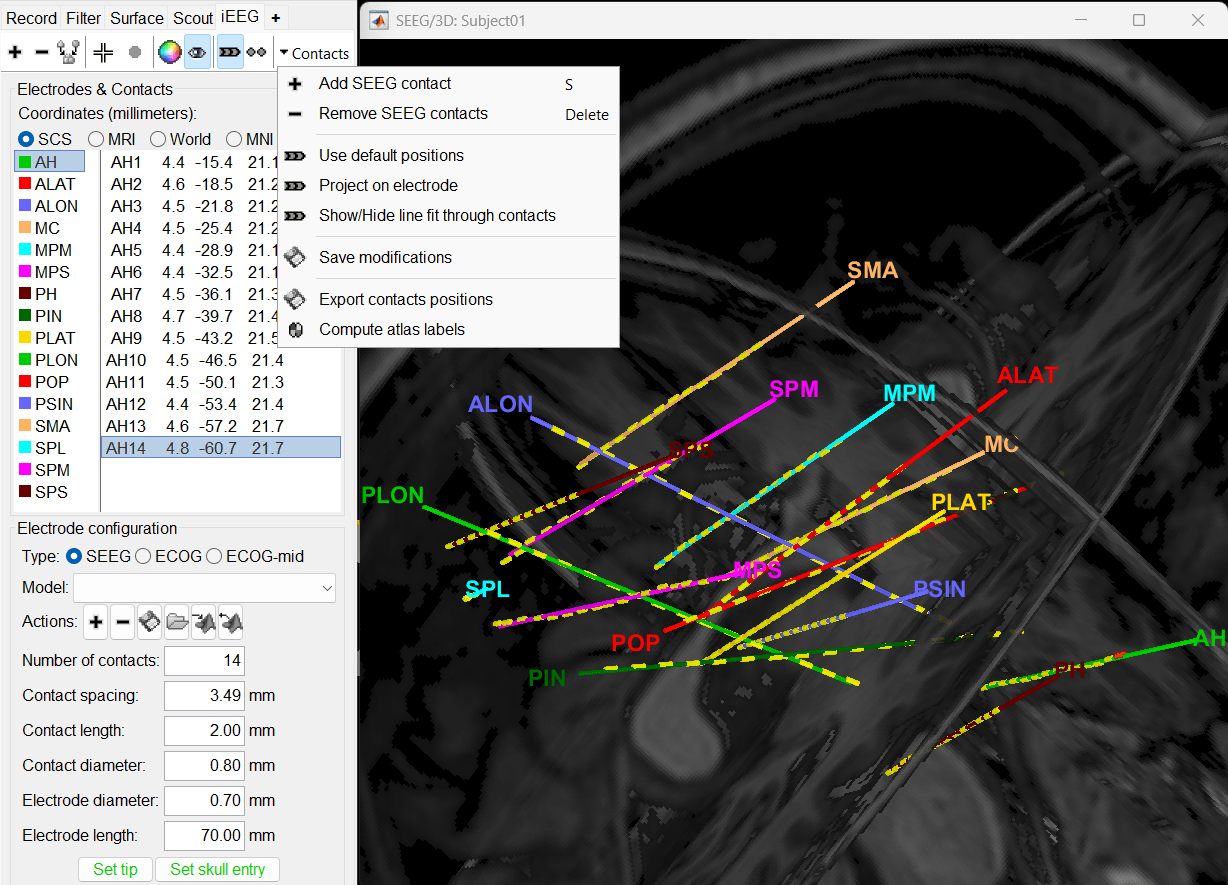Screen dimensions: 1228x885
Task: Click the Set tip button
Action: 115,869
